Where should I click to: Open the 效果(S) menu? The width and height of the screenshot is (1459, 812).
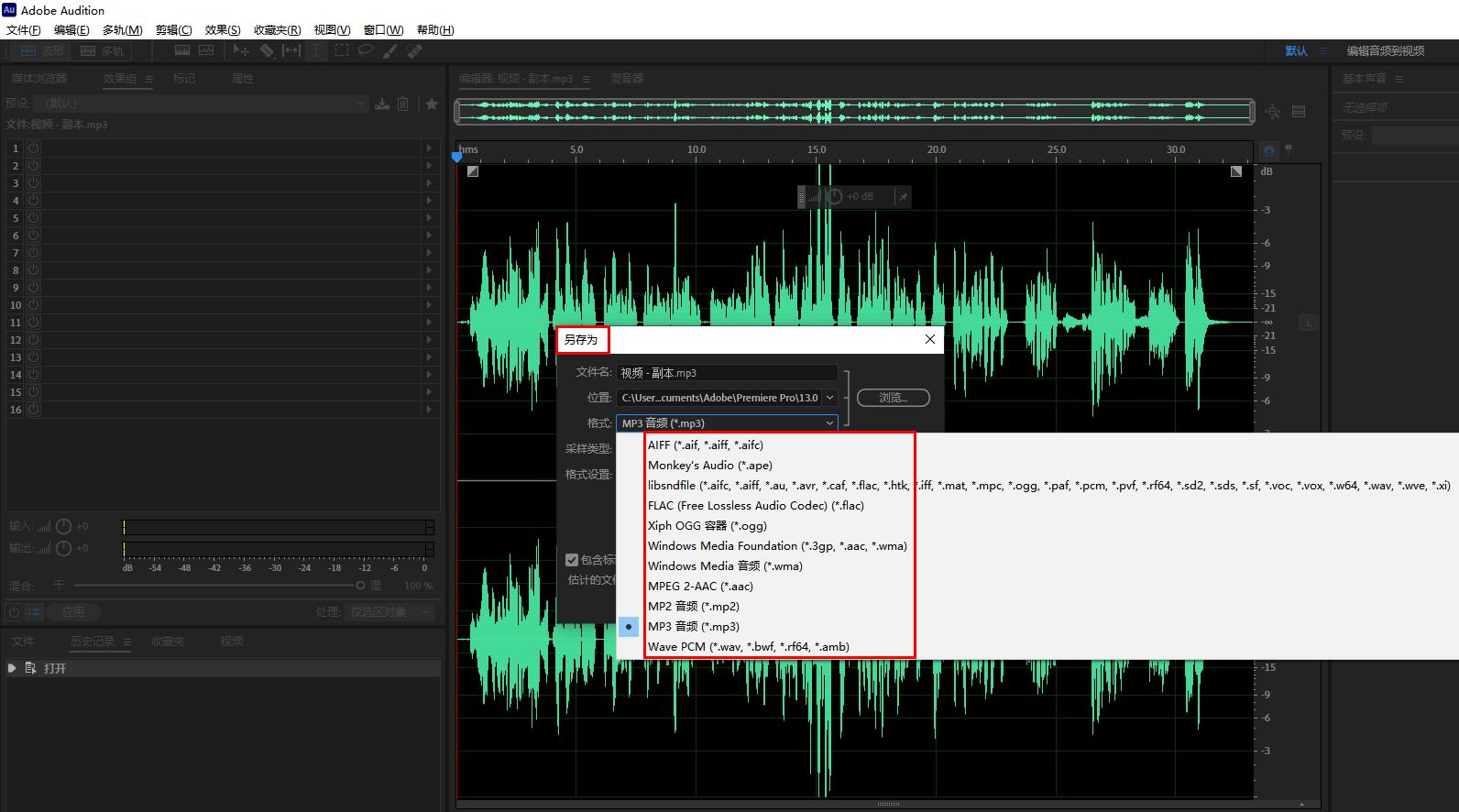coord(223,30)
